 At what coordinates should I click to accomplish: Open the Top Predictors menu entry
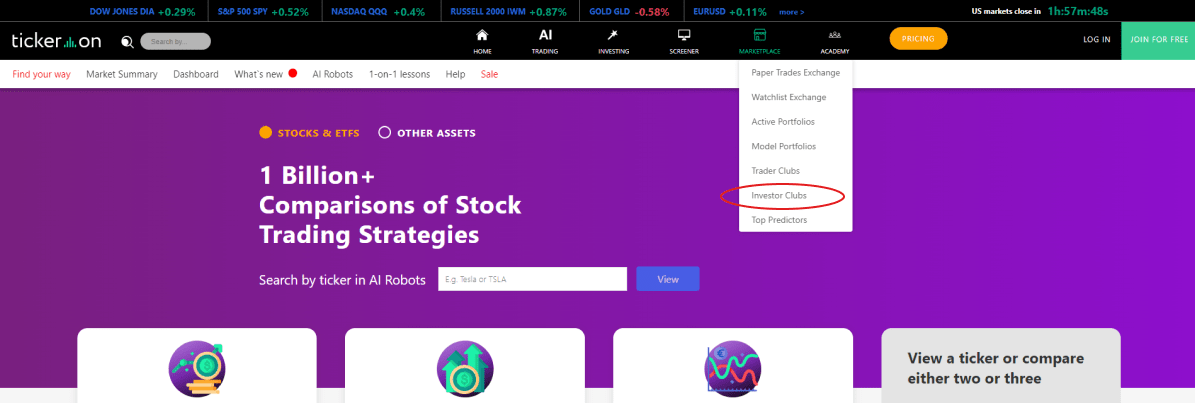pyautogui.click(x=779, y=220)
